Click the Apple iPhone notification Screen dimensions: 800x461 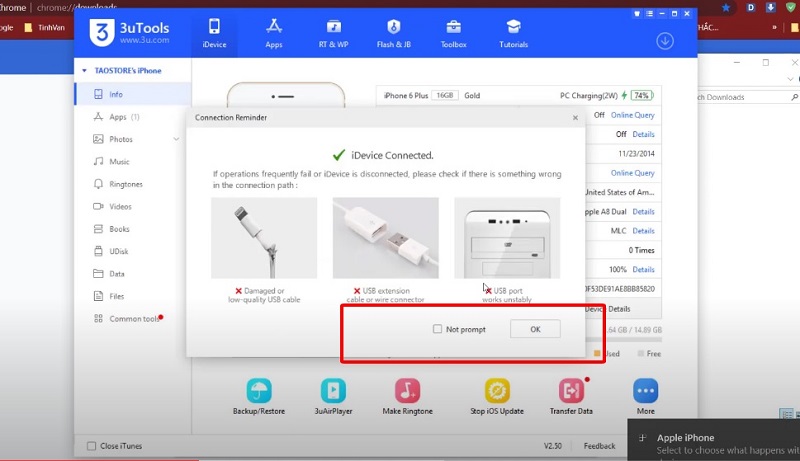pyautogui.click(x=714, y=441)
